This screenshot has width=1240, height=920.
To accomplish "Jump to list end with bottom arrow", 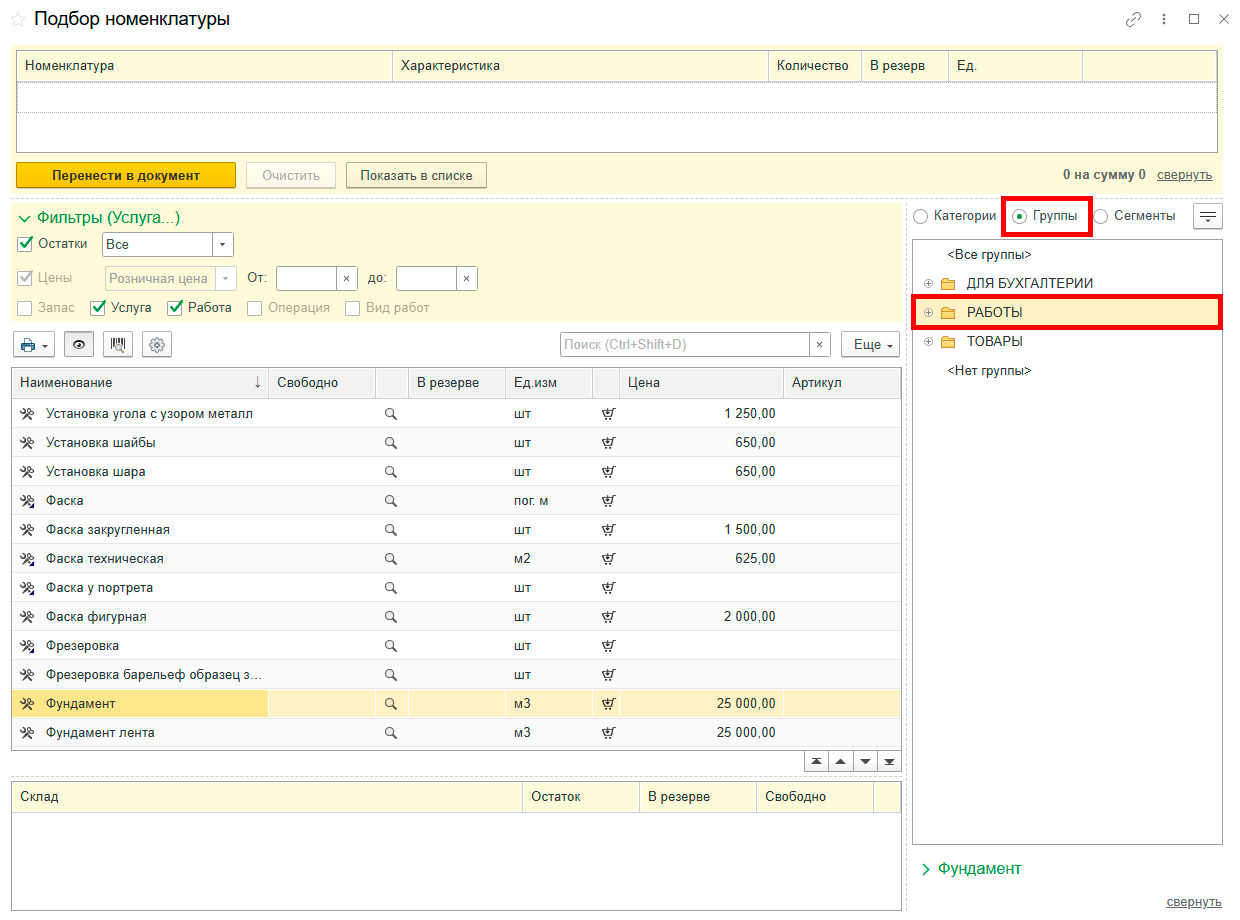I will (x=889, y=761).
